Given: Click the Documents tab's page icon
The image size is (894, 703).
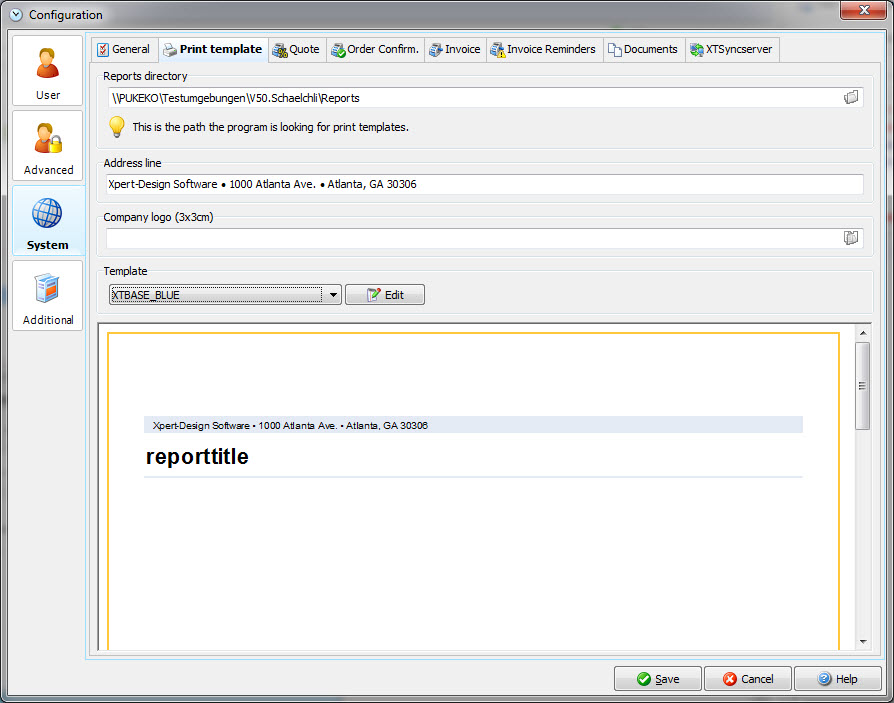Looking at the screenshot, I should (x=611, y=48).
